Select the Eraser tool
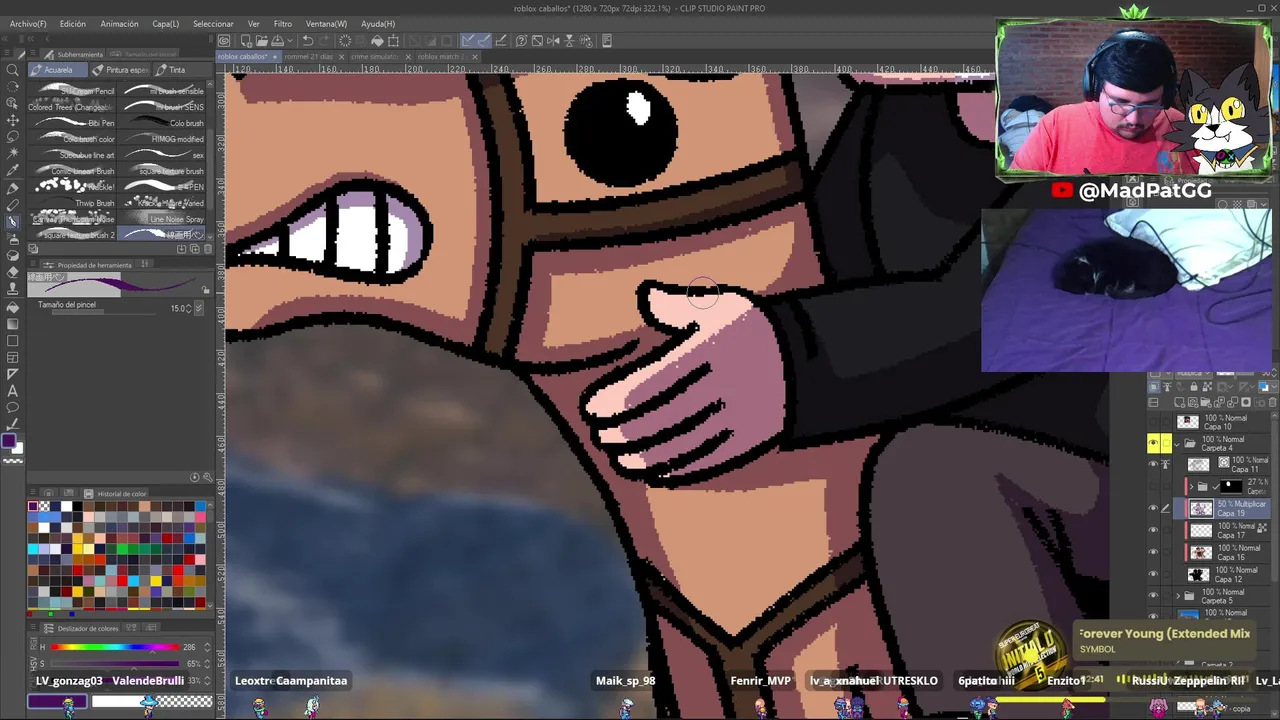The width and height of the screenshot is (1280, 720). (13, 272)
